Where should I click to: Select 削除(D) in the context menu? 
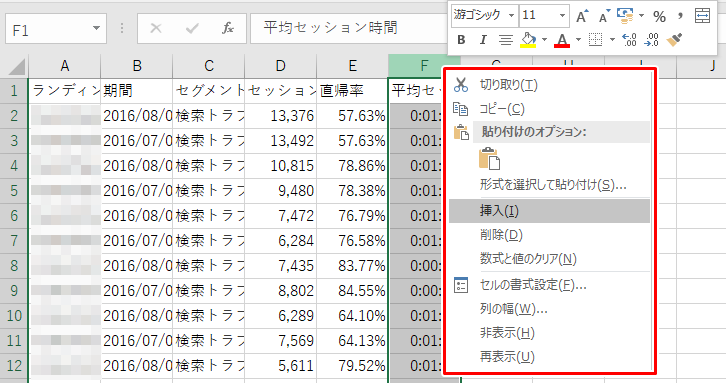click(549, 235)
